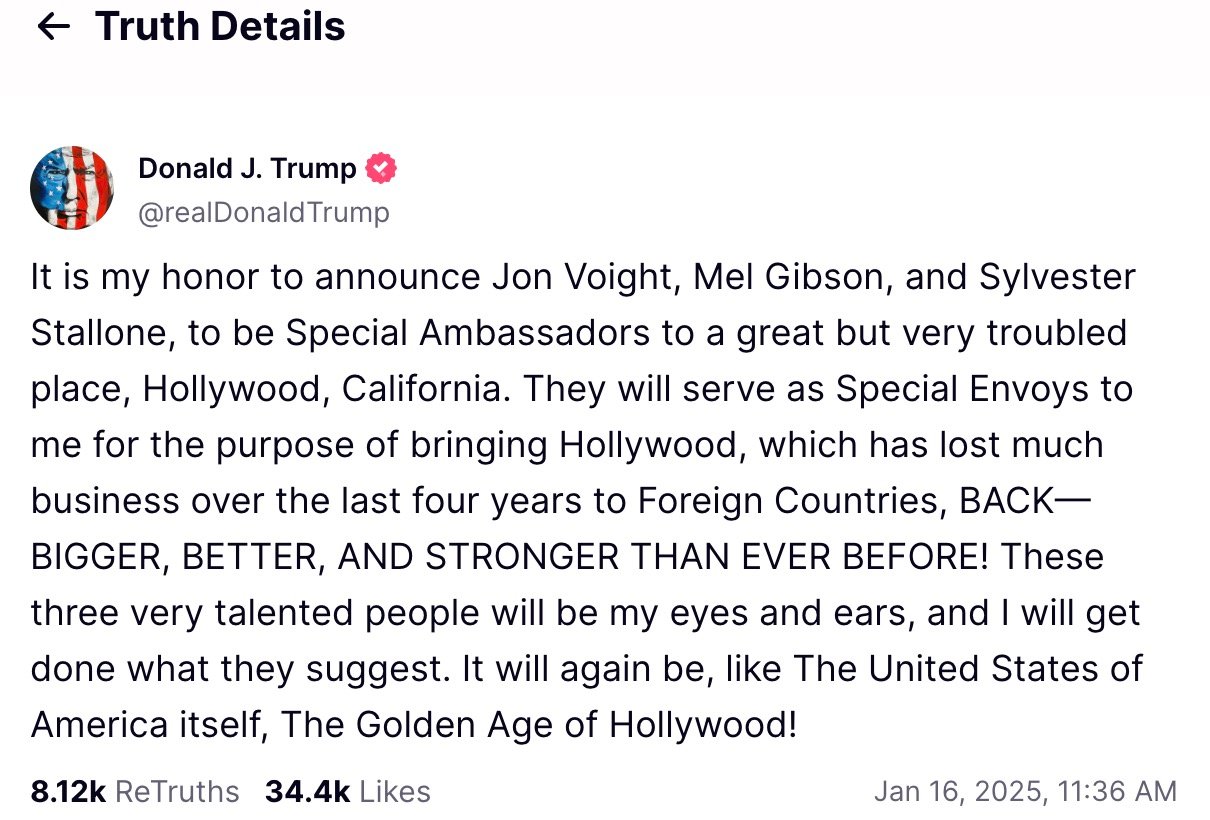View the 8.12k ReTruths list

[x=135, y=792]
